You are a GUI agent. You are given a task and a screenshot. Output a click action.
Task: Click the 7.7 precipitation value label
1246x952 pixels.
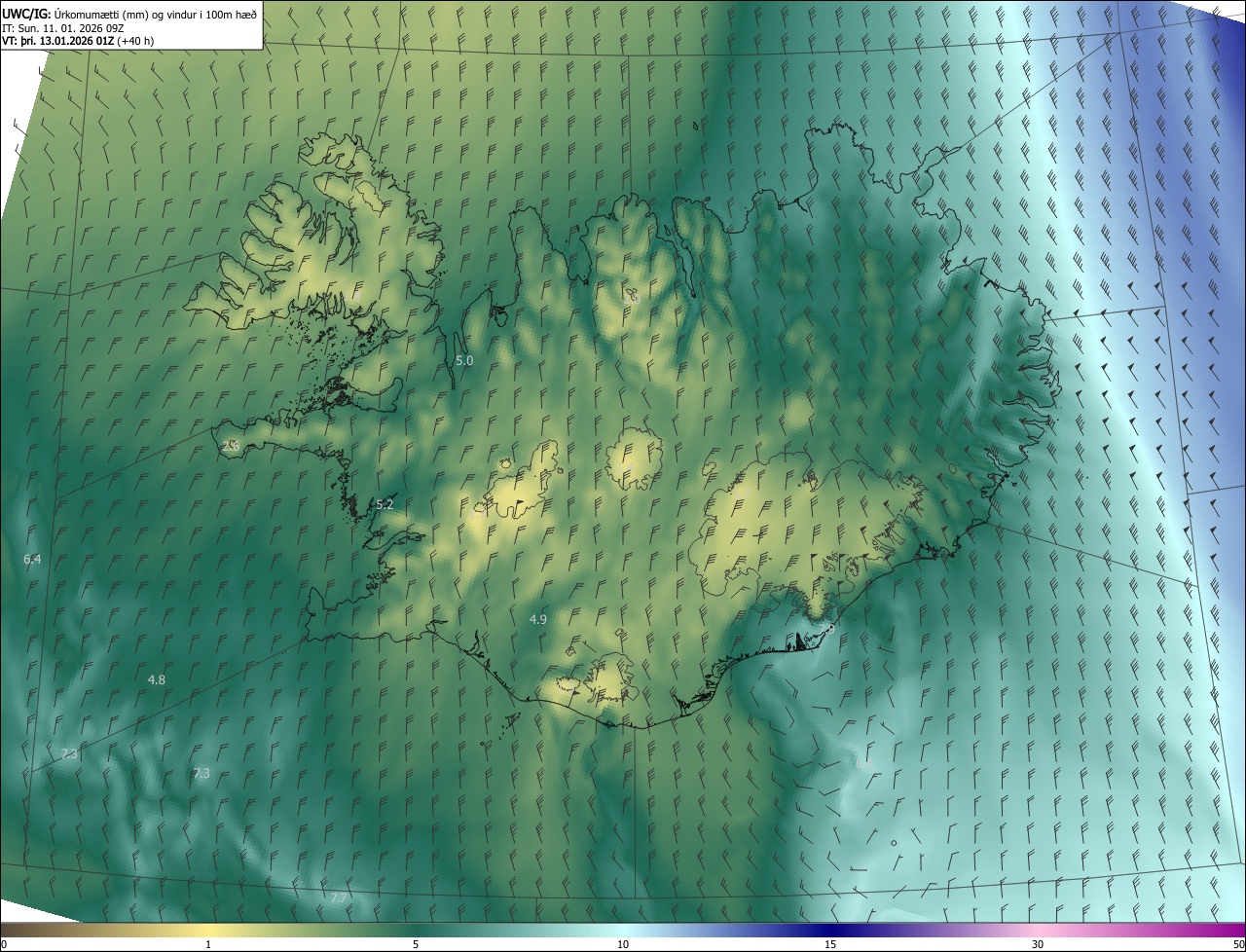pos(339,897)
